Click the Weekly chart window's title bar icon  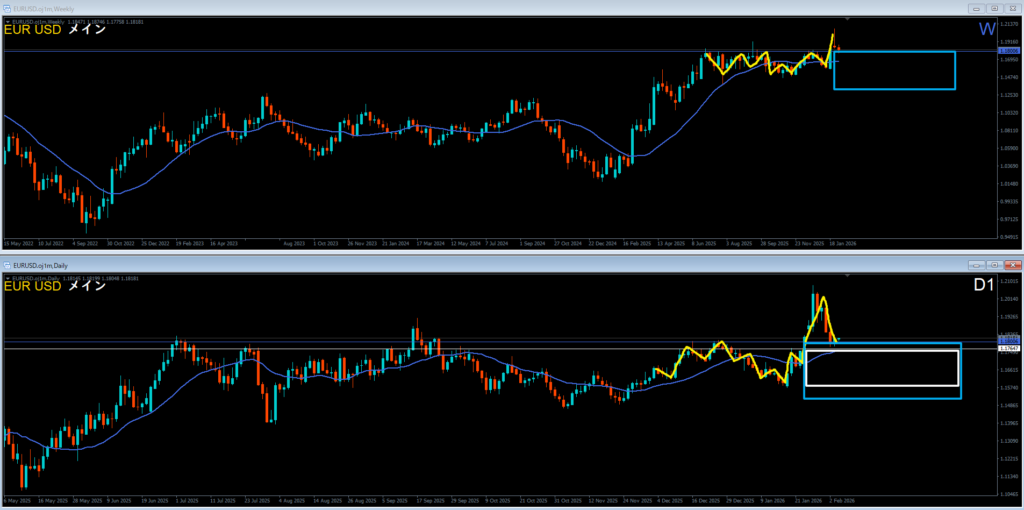[x=8, y=8]
